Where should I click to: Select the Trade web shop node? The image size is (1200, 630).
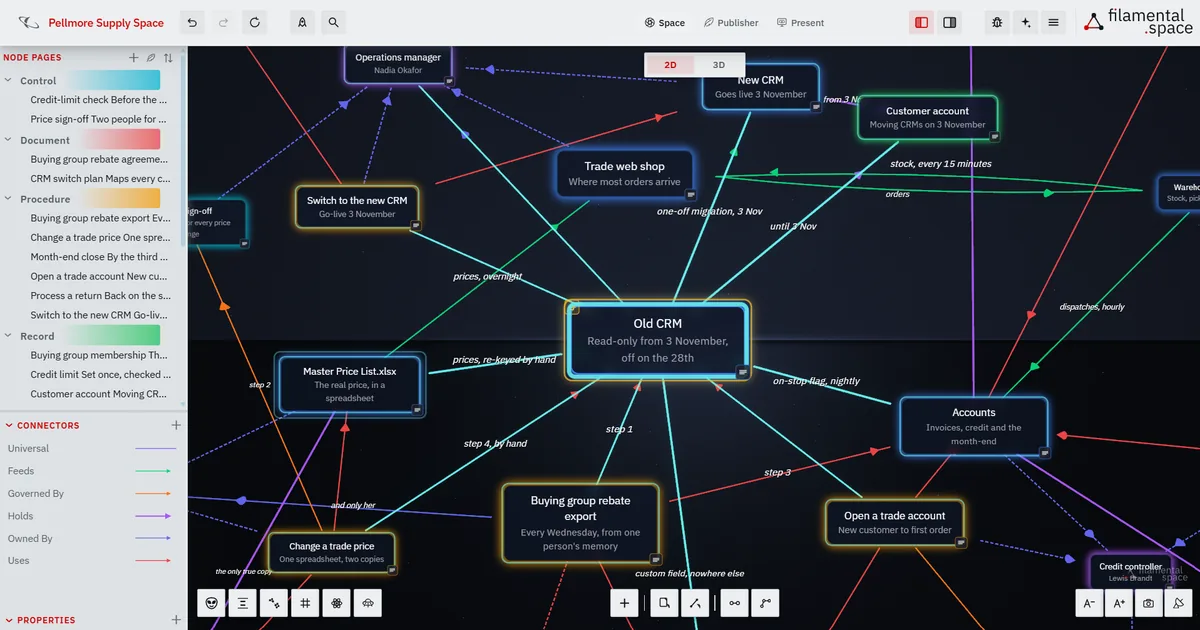pyautogui.click(x=625, y=174)
